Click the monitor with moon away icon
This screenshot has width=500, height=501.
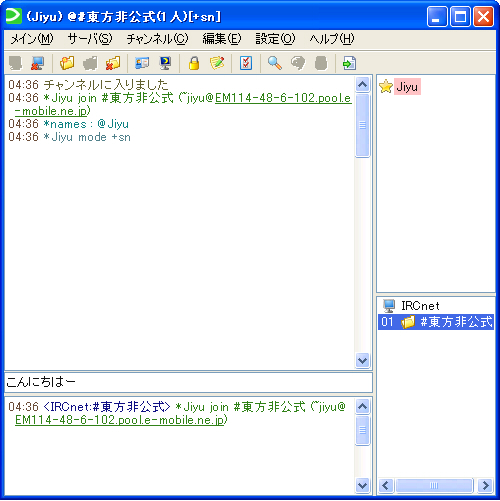tap(165, 63)
